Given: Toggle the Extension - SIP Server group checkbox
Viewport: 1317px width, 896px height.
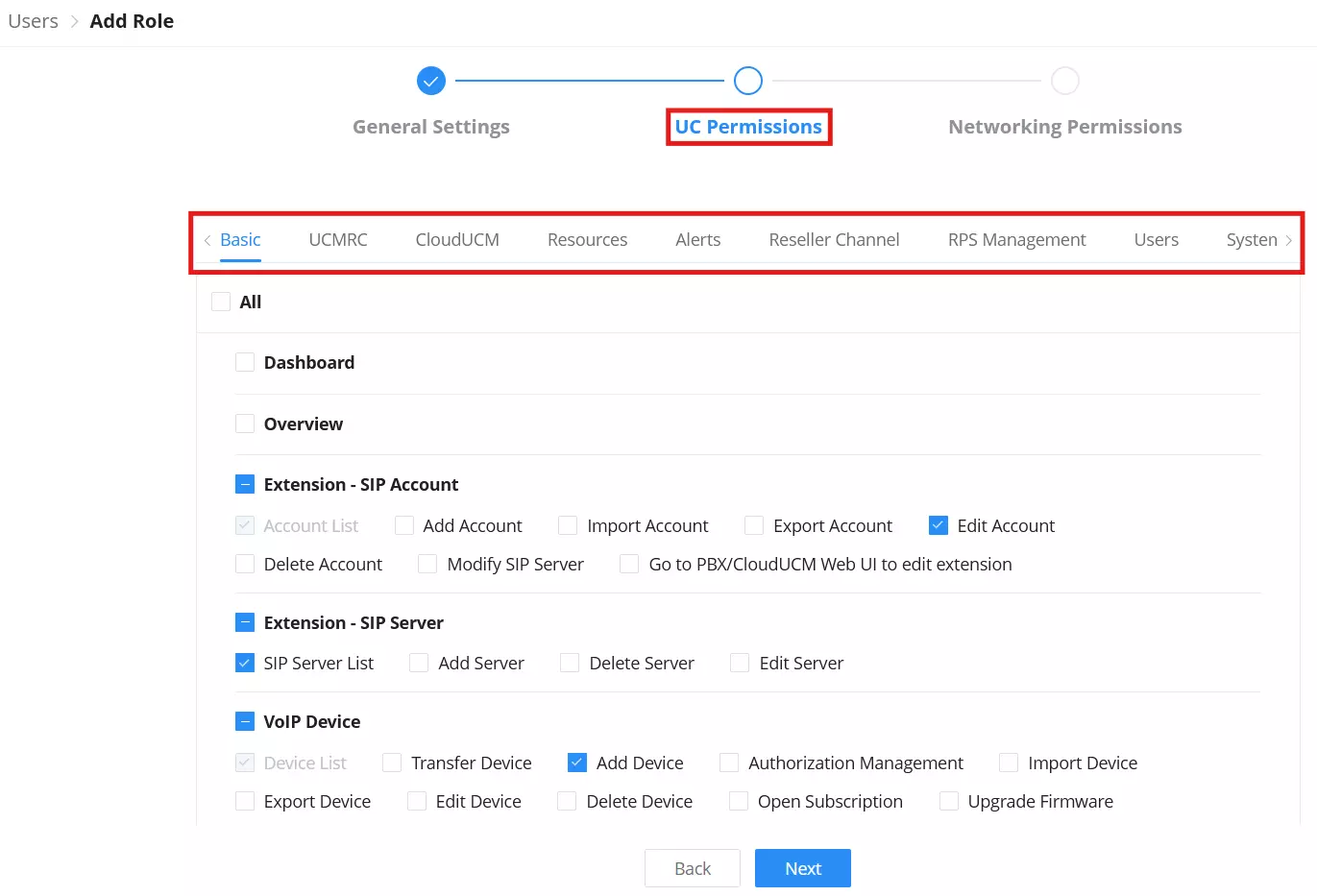Looking at the screenshot, I should click(x=245, y=622).
